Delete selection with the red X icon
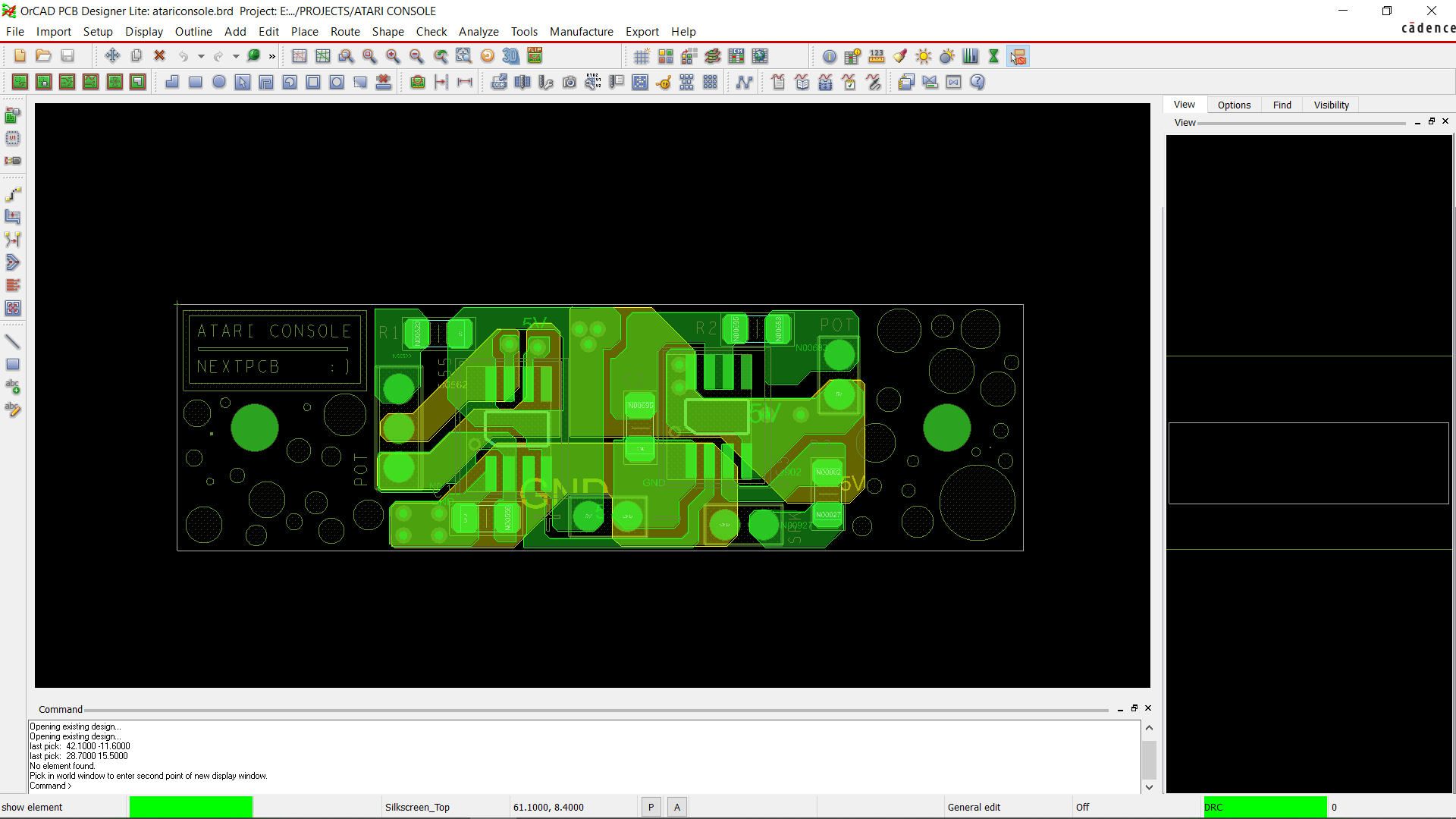Viewport: 1456px width, 819px height. pos(159,56)
